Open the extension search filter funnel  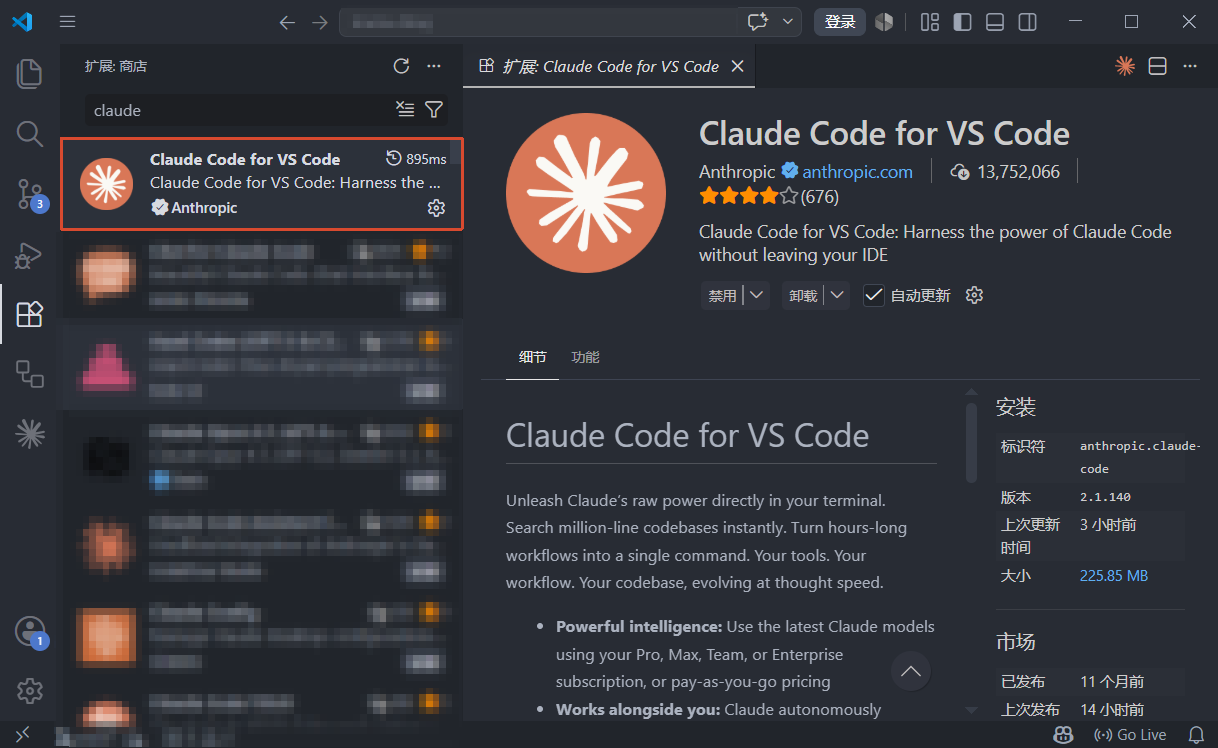pyautogui.click(x=434, y=109)
